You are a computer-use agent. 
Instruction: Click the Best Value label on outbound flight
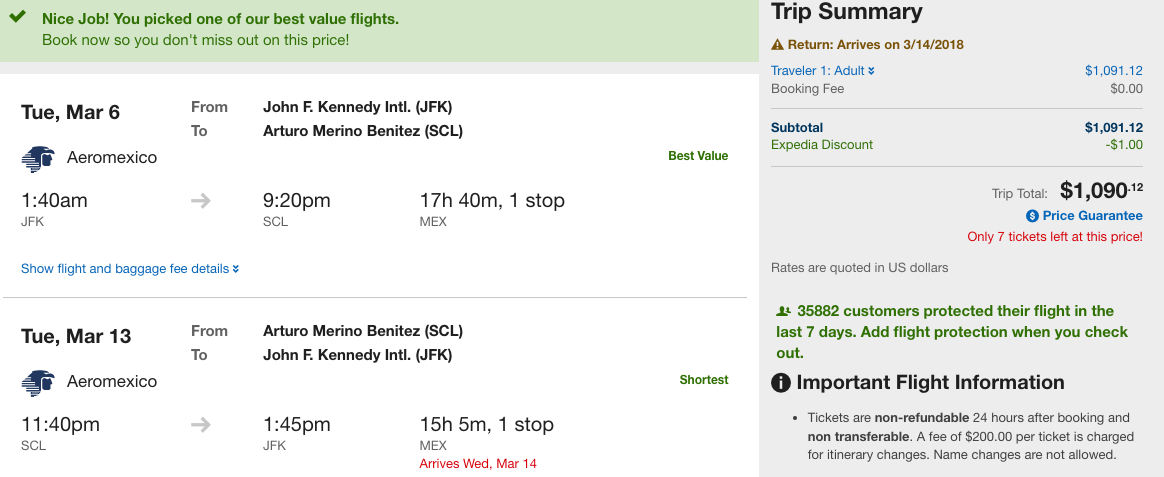tap(698, 156)
